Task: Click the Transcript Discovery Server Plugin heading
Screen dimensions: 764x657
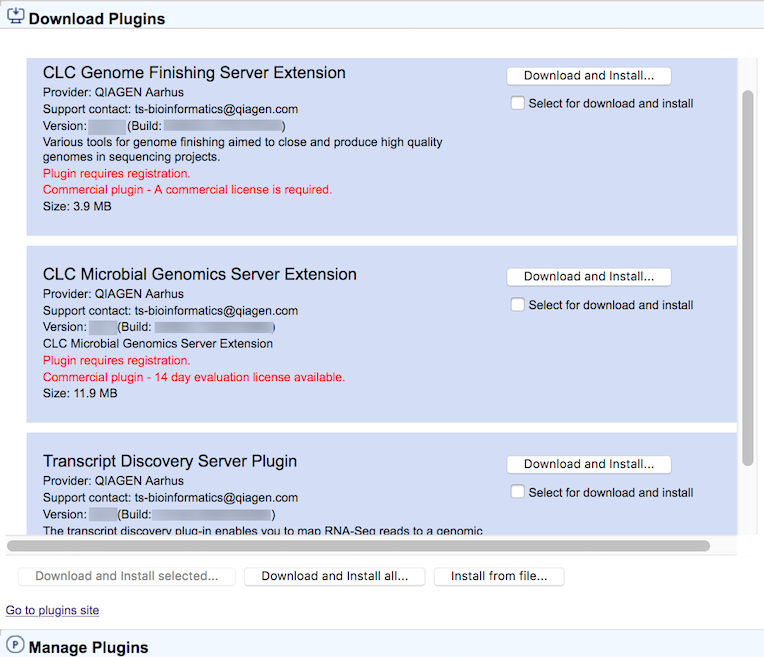Action: click(x=170, y=462)
